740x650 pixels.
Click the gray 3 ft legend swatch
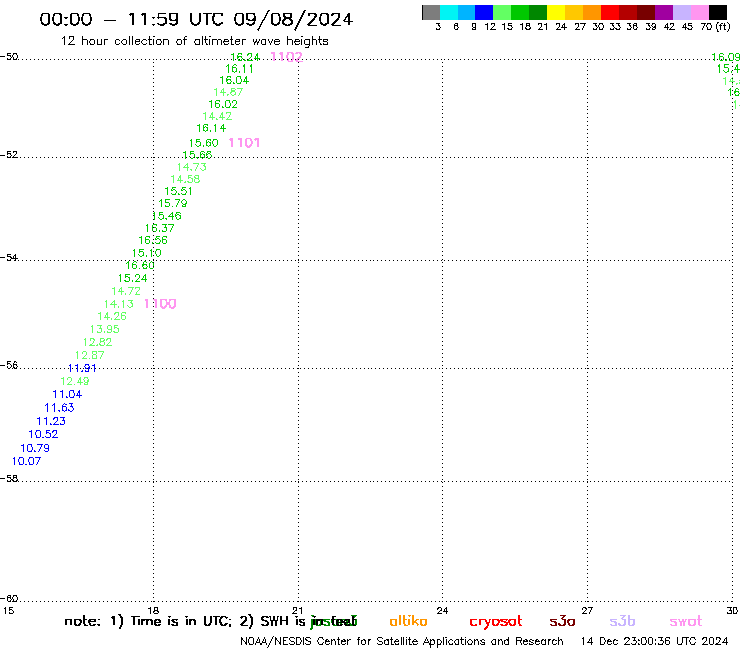coord(431,12)
